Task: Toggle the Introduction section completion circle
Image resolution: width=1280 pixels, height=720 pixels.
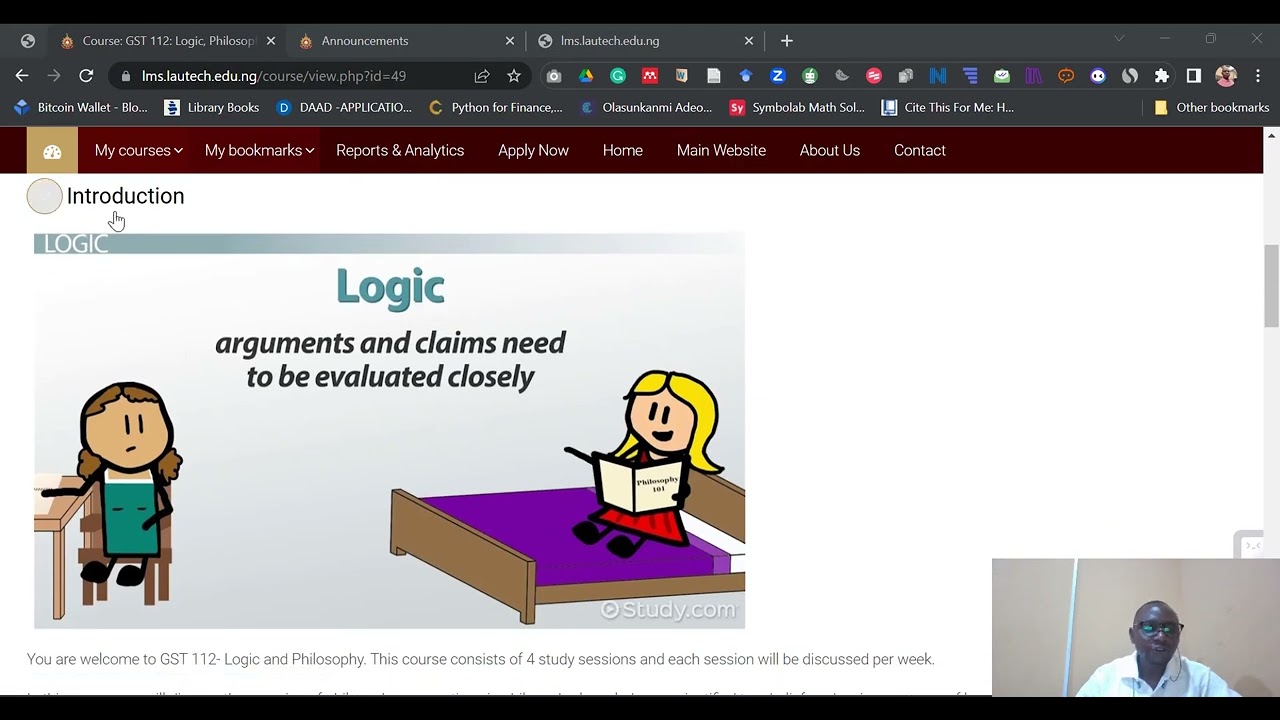Action: [x=44, y=196]
